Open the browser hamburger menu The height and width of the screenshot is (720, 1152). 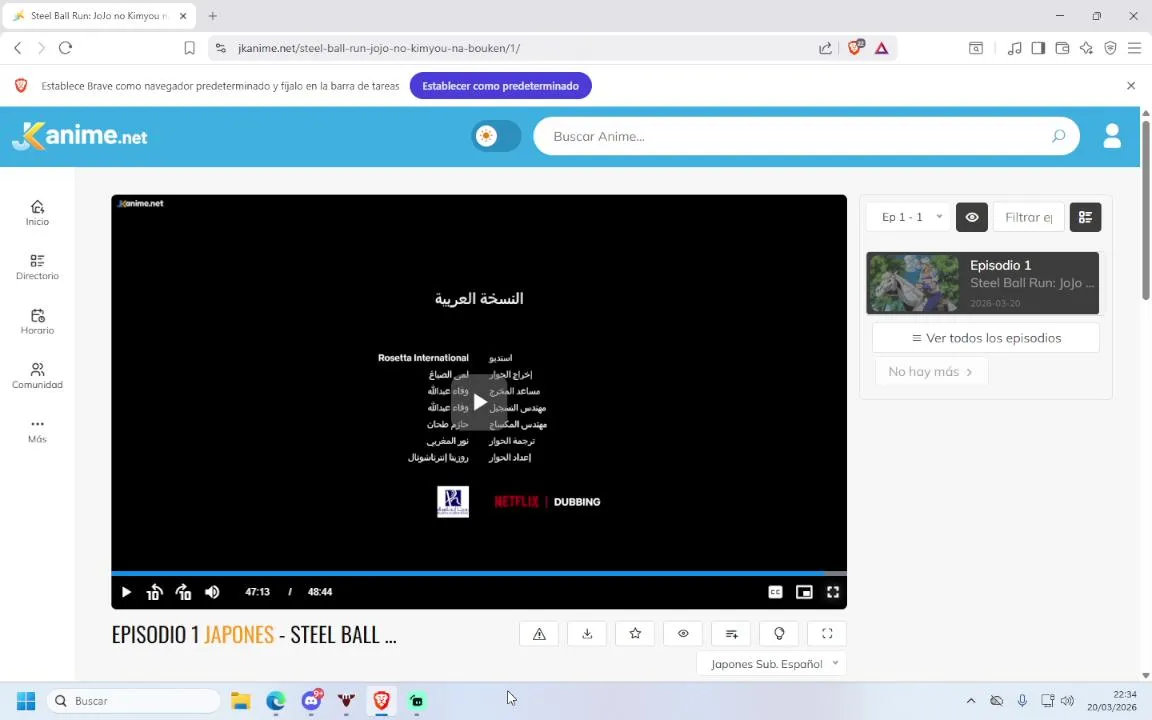coord(1134,48)
